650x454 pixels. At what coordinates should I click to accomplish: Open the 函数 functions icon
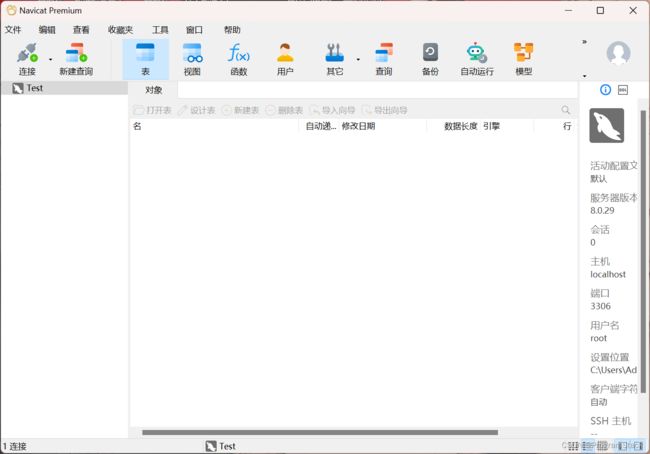(x=239, y=59)
